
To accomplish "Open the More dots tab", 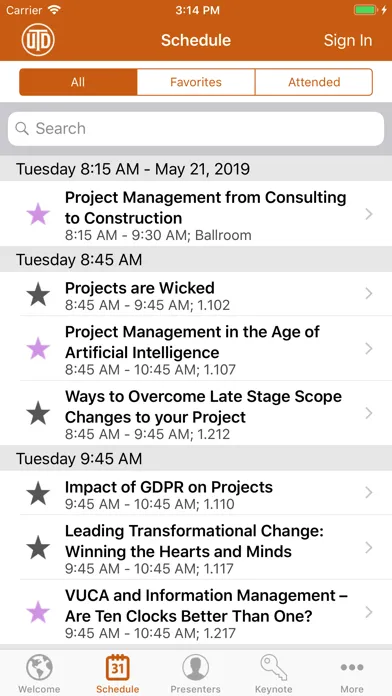I will (352, 673).
